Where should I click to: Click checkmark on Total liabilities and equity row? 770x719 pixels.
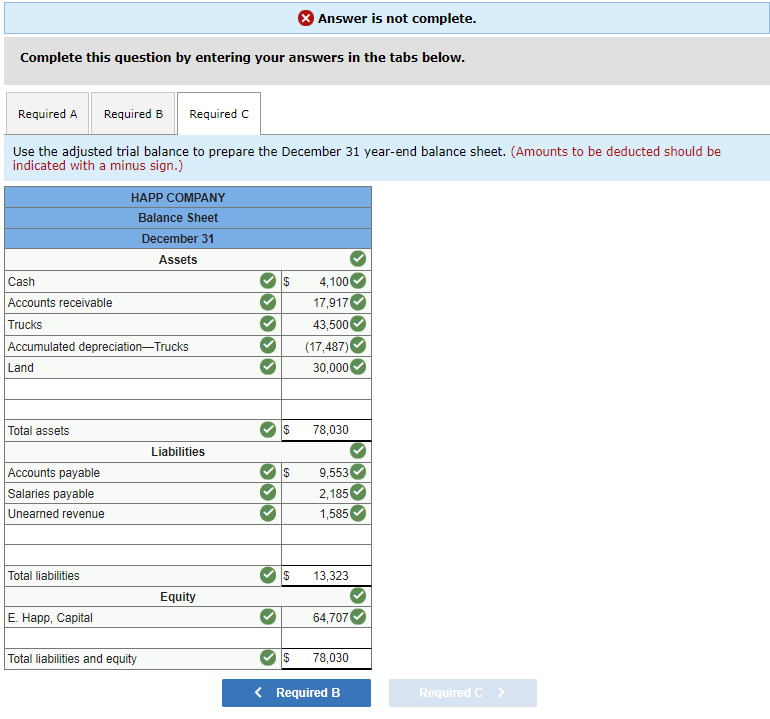pyautogui.click(x=268, y=657)
